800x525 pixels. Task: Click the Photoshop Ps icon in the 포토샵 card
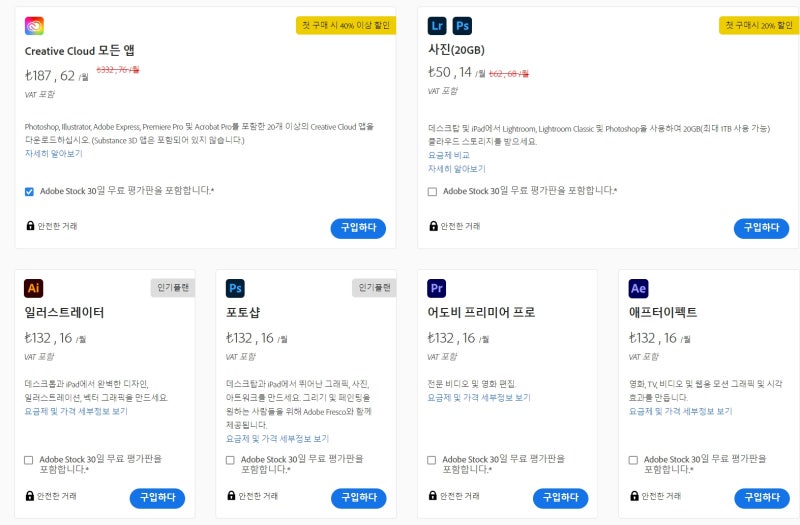(x=235, y=288)
